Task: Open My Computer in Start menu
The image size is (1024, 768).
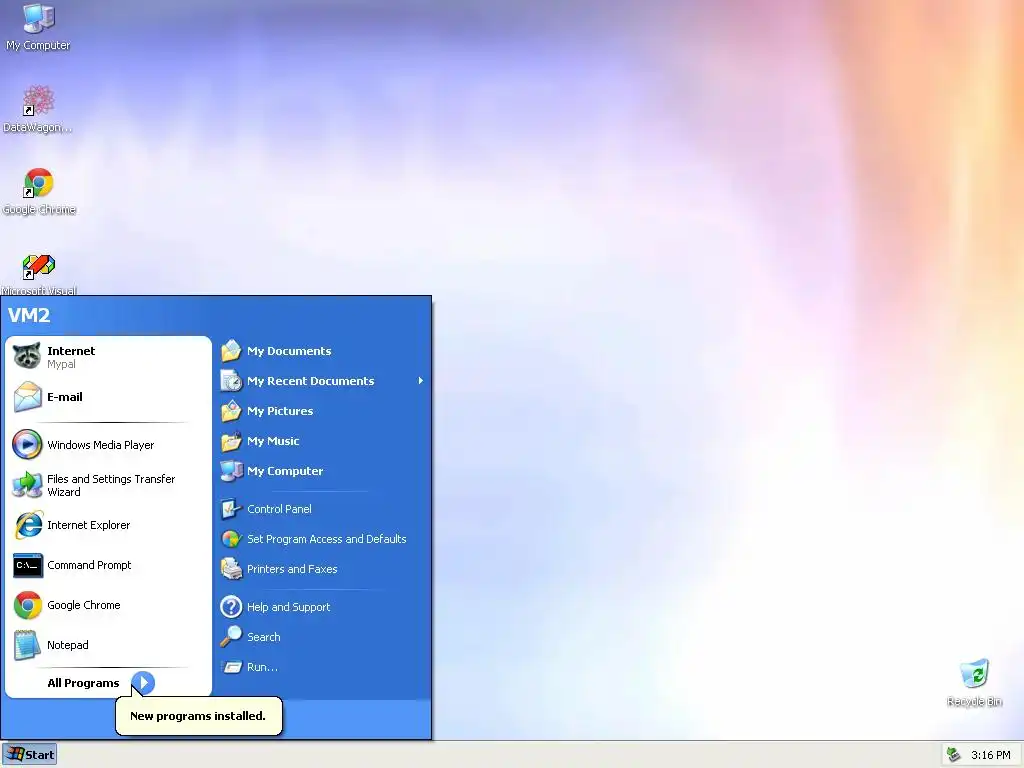Action: [323, 471]
